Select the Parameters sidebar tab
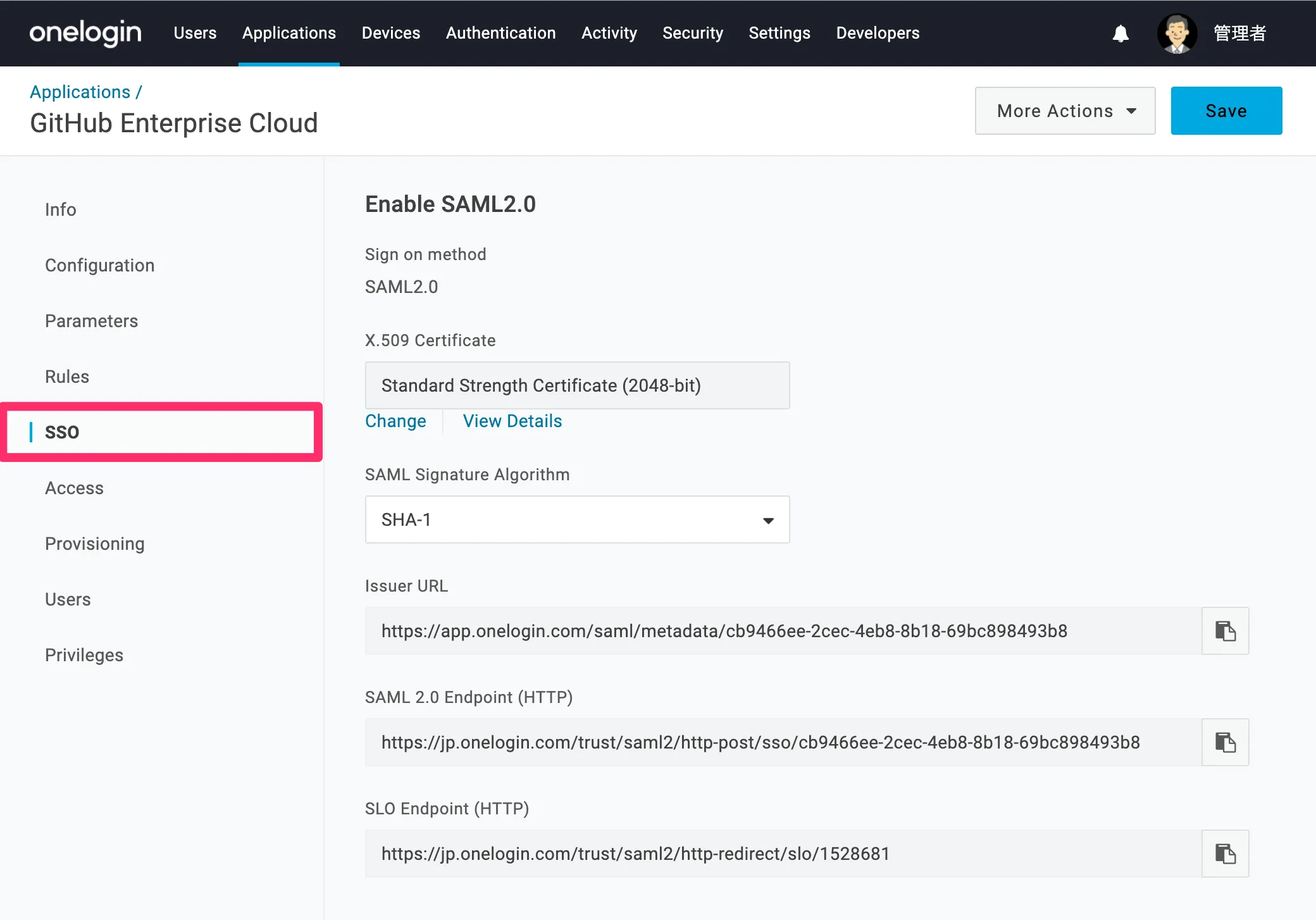The height and width of the screenshot is (920, 1316). click(x=91, y=321)
